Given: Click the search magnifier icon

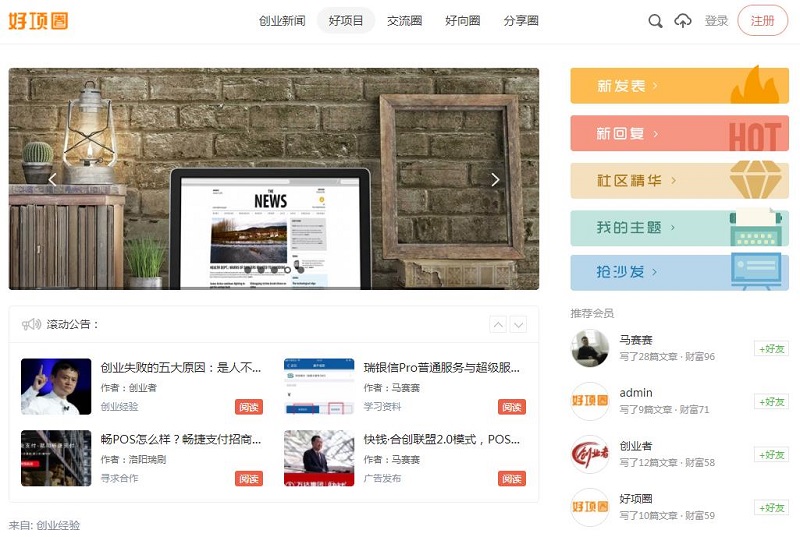Looking at the screenshot, I should tap(655, 21).
